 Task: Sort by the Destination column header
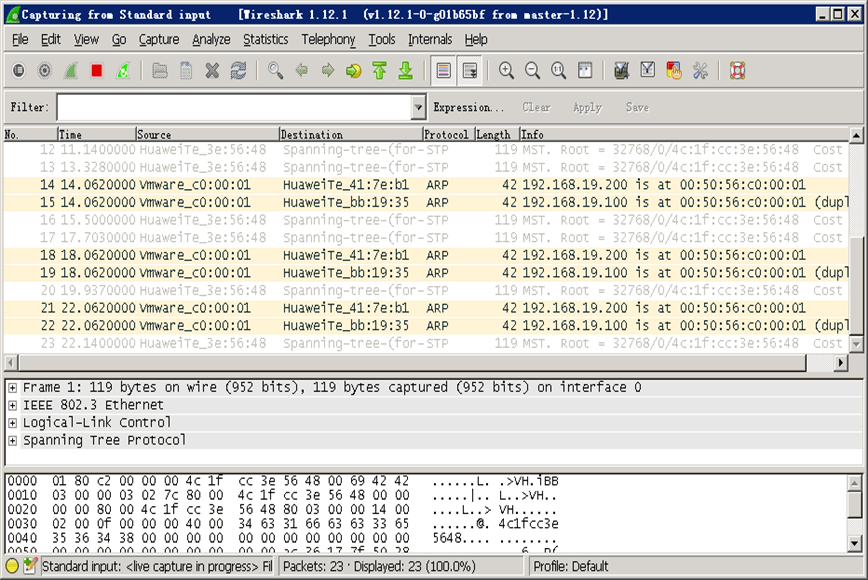coord(350,134)
